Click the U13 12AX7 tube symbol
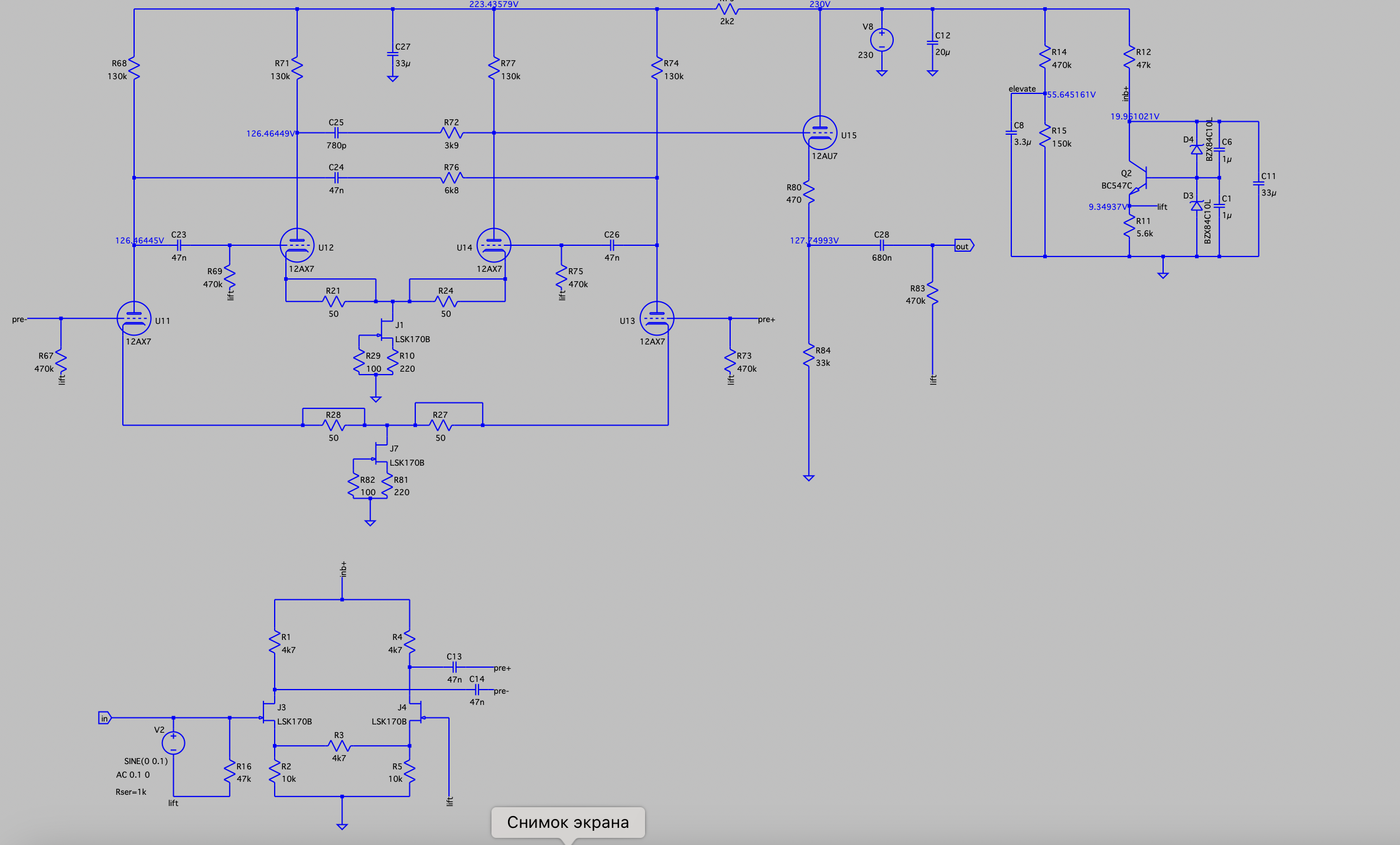 tap(656, 318)
